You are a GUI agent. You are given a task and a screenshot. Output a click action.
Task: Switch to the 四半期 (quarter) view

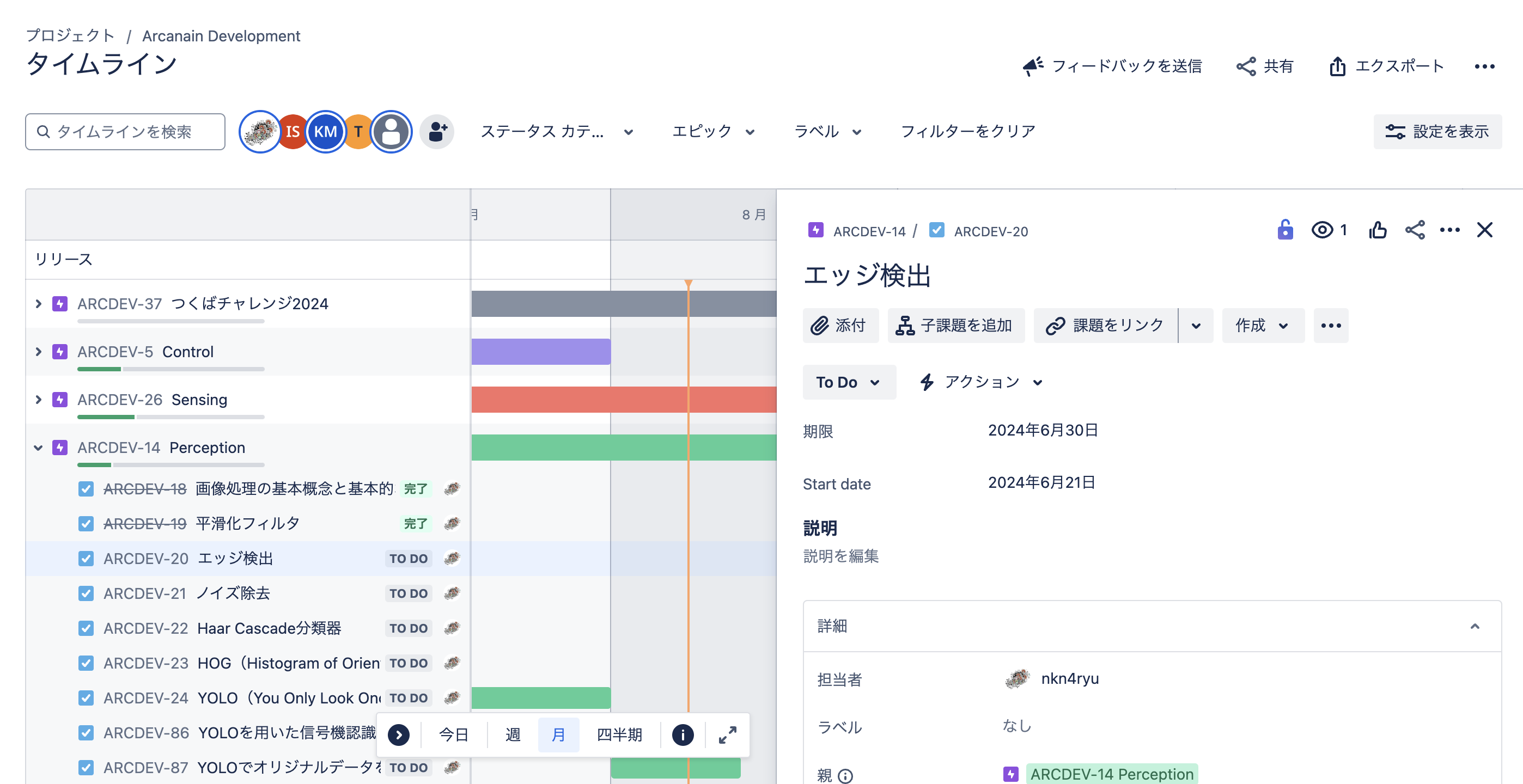[x=618, y=734]
